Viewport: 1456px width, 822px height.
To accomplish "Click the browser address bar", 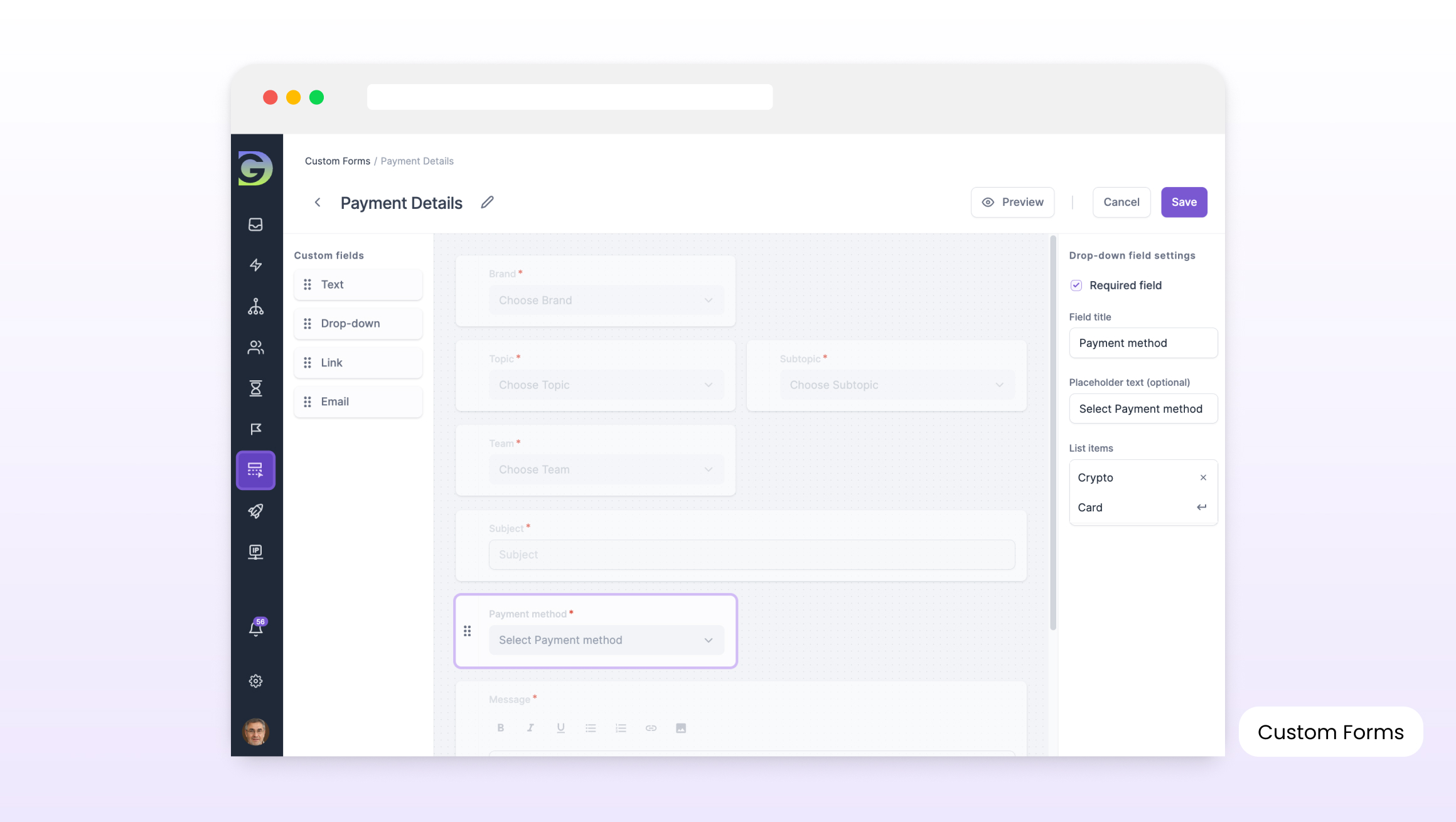I will tap(569, 97).
